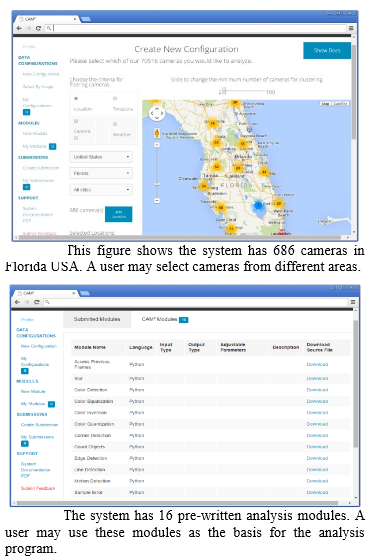Screen dimensions: 369x559
Task: Go back in the Create New Configuration browser
Action: tap(19, 28)
